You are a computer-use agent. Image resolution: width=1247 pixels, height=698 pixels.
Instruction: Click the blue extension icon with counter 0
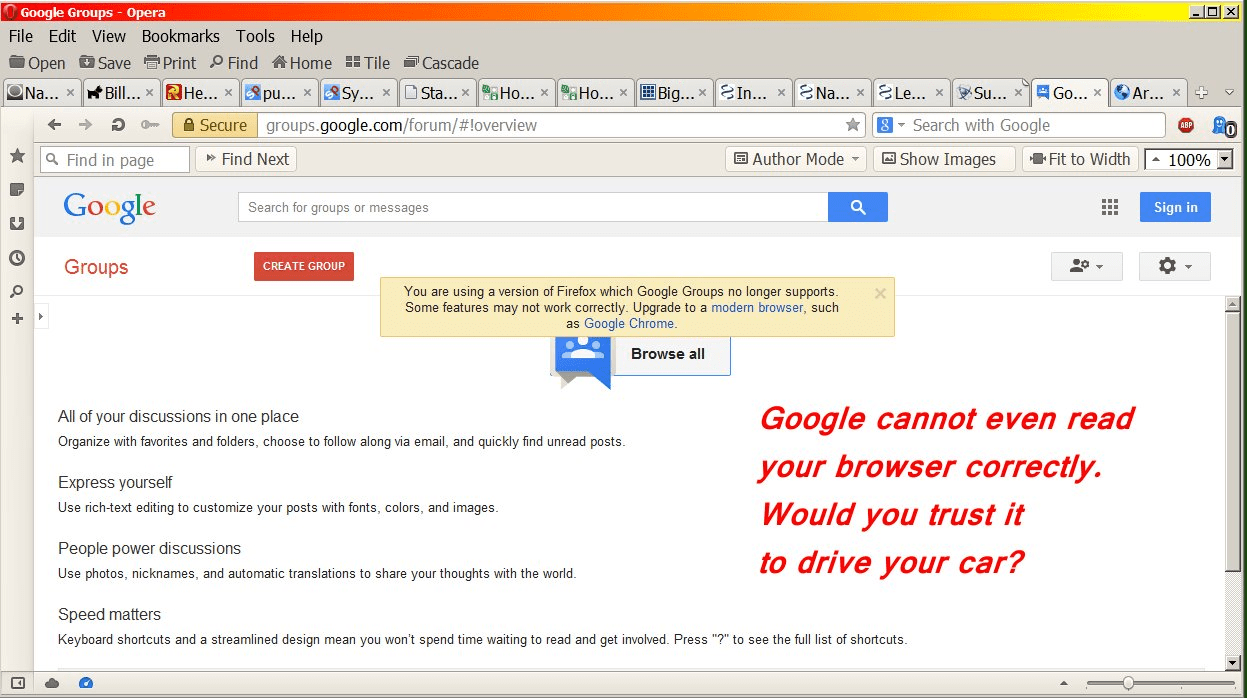pyautogui.click(x=1223, y=126)
